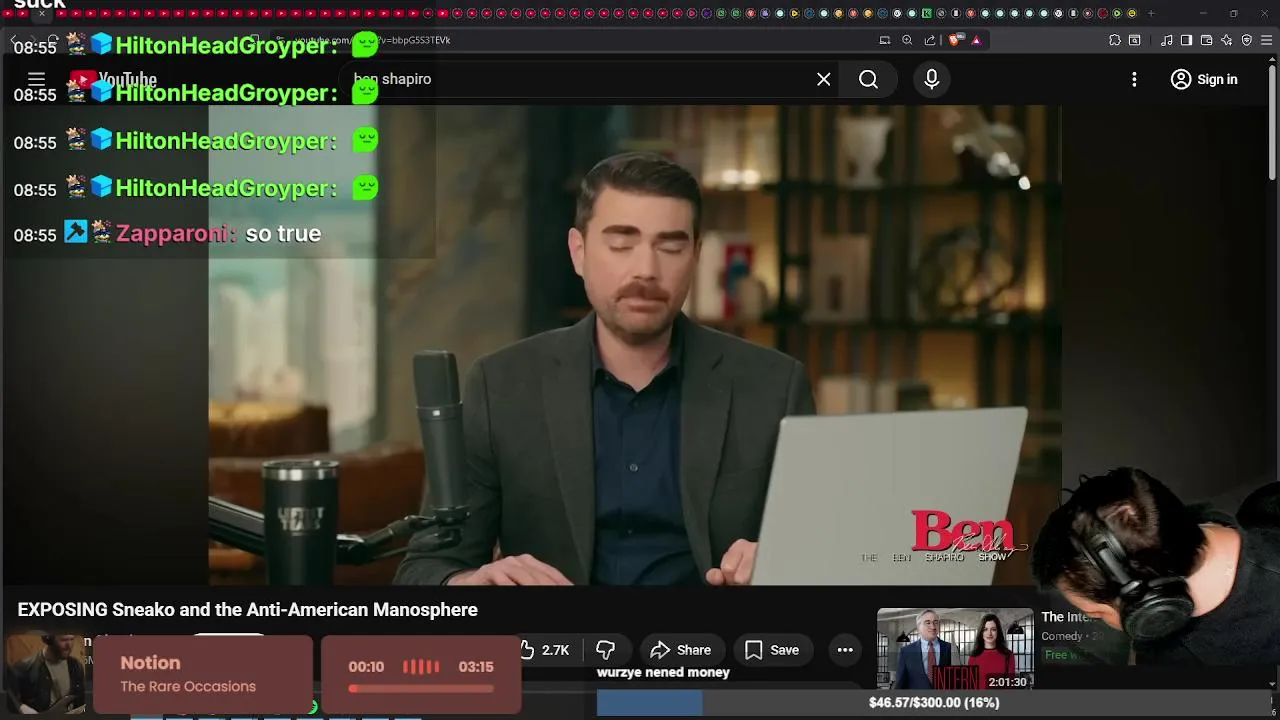The height and width of the screenshot is (720, 1280).
Task: Like the video with 2.7K likes
Action: [545, 650]
